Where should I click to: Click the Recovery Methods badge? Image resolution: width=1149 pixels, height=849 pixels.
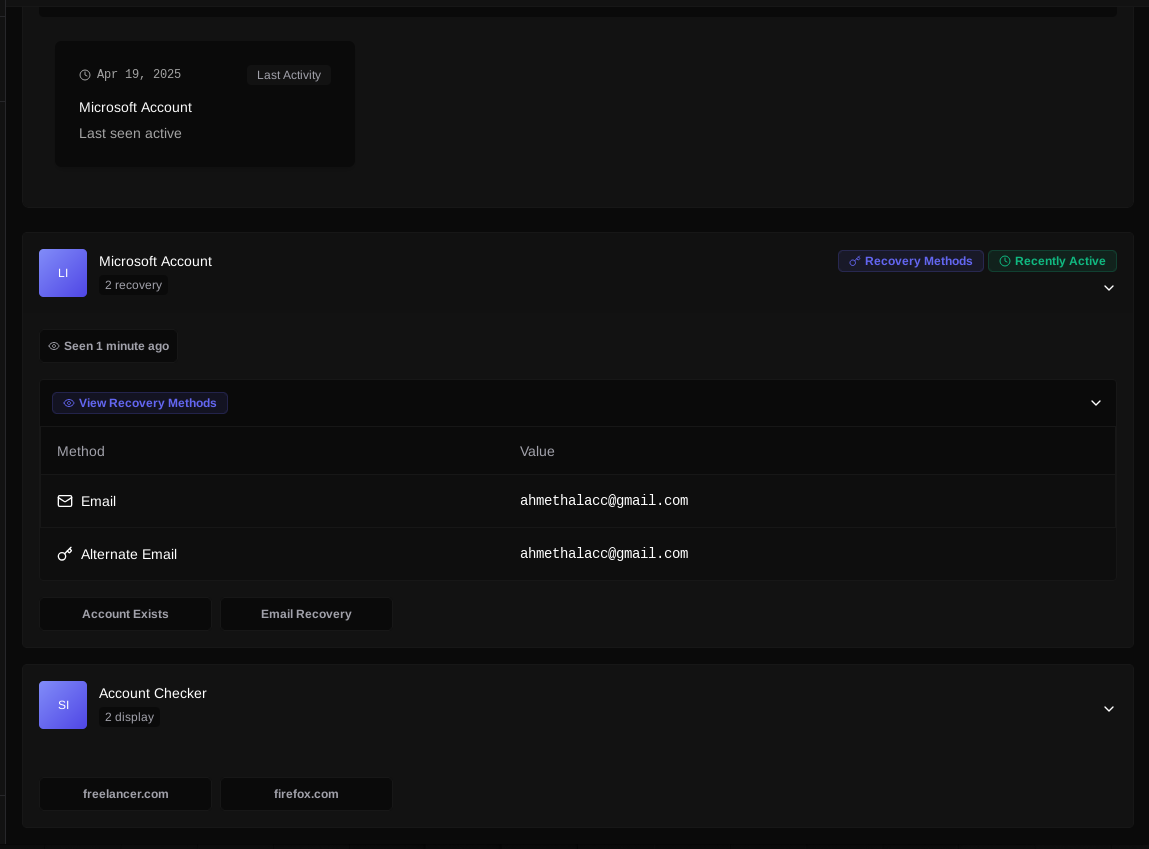click(911, 262)
